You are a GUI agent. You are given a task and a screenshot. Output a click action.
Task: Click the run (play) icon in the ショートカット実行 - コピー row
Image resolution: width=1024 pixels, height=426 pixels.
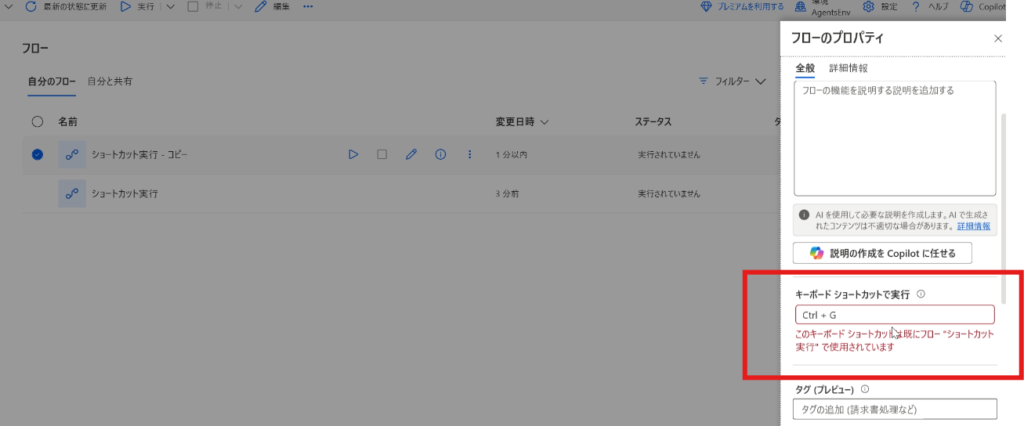coord(352,155)
